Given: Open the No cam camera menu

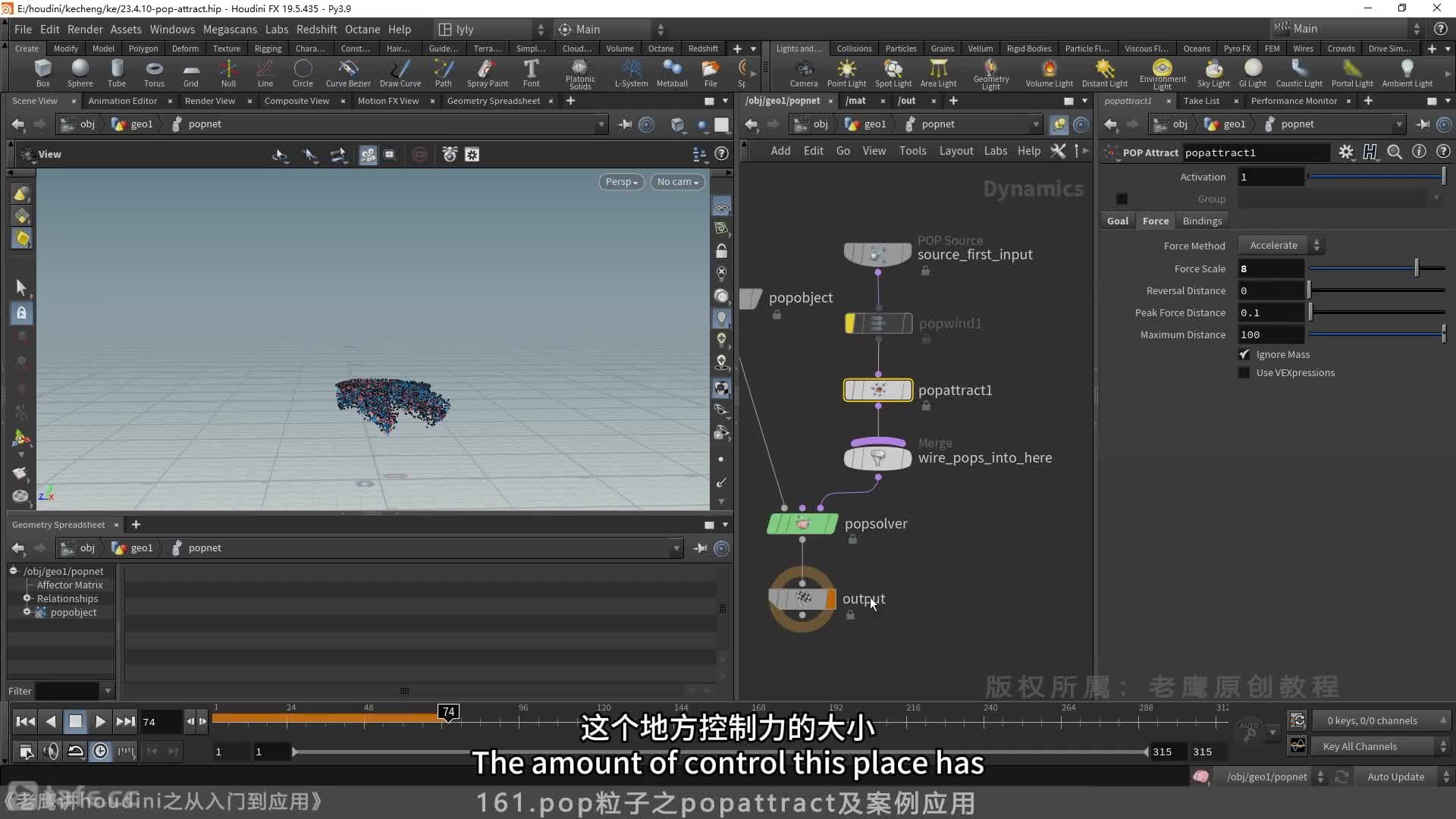Looking at the screenshot, I should pyautogui.click(x=678, y=181).
